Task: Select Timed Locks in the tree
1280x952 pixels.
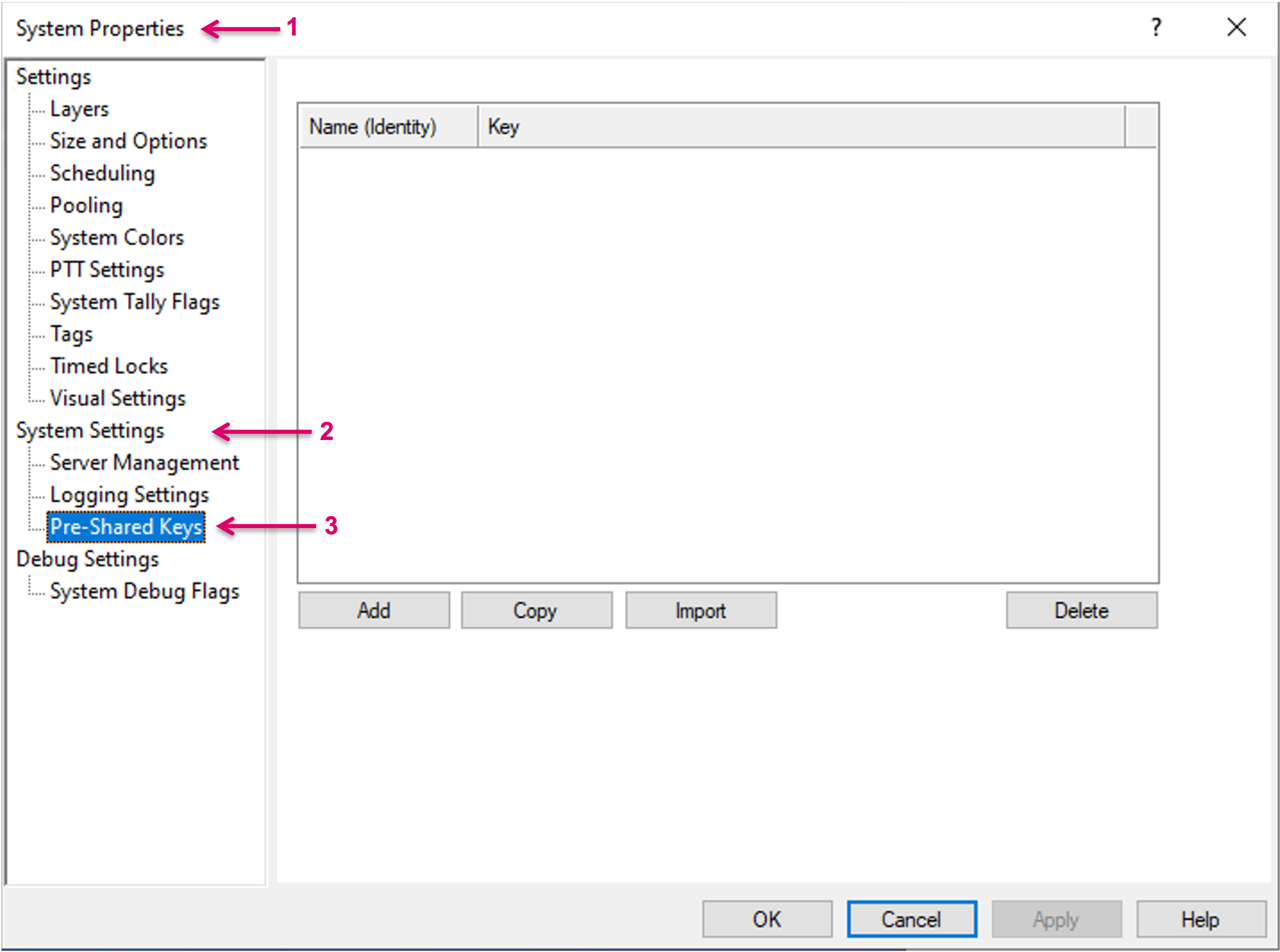Action: (108, 367)
